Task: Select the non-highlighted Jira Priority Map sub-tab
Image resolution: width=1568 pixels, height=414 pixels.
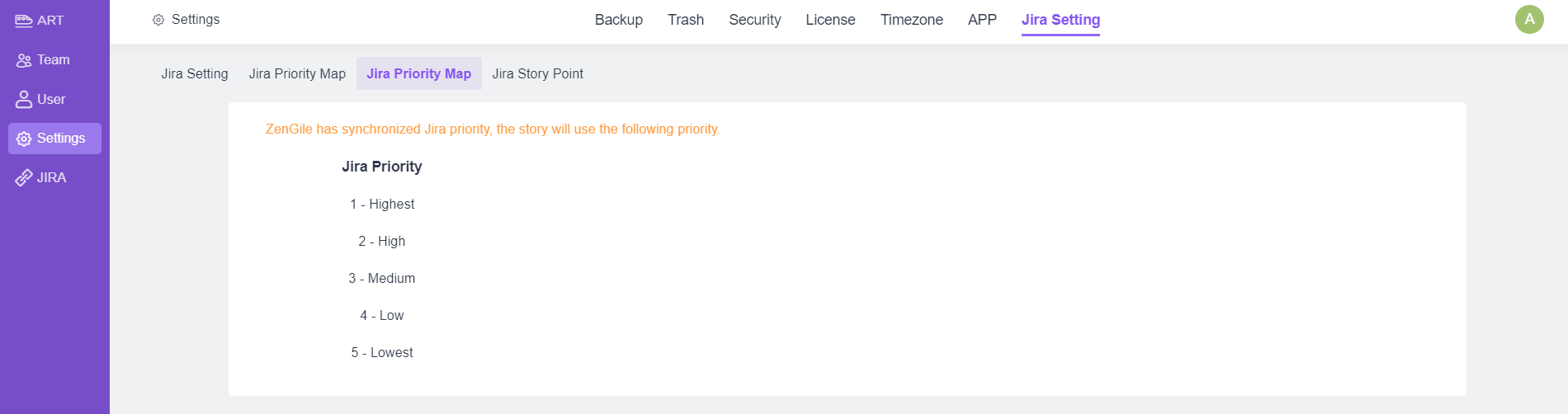Action: pos(297,73)
